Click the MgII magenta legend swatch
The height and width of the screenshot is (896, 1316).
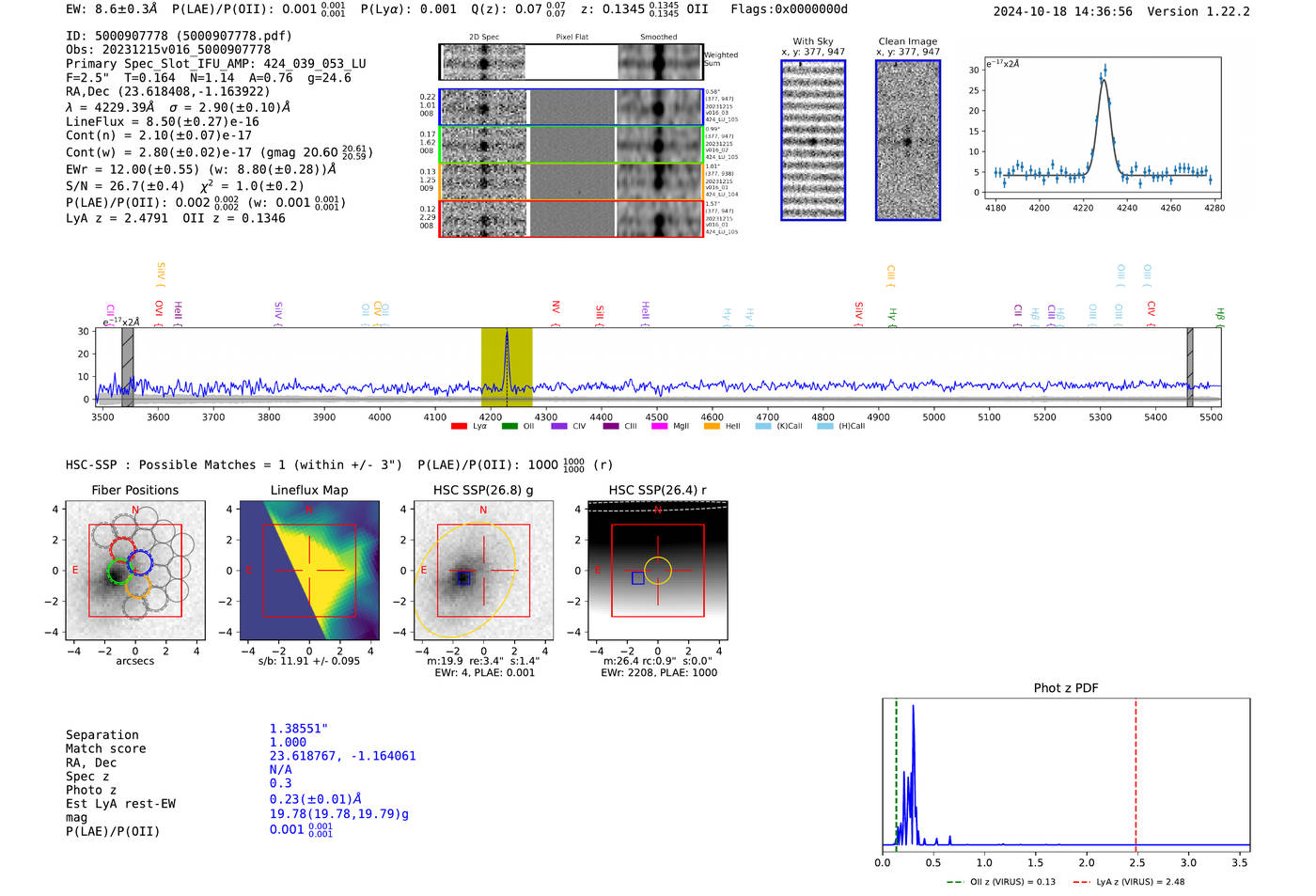(660, 427)
